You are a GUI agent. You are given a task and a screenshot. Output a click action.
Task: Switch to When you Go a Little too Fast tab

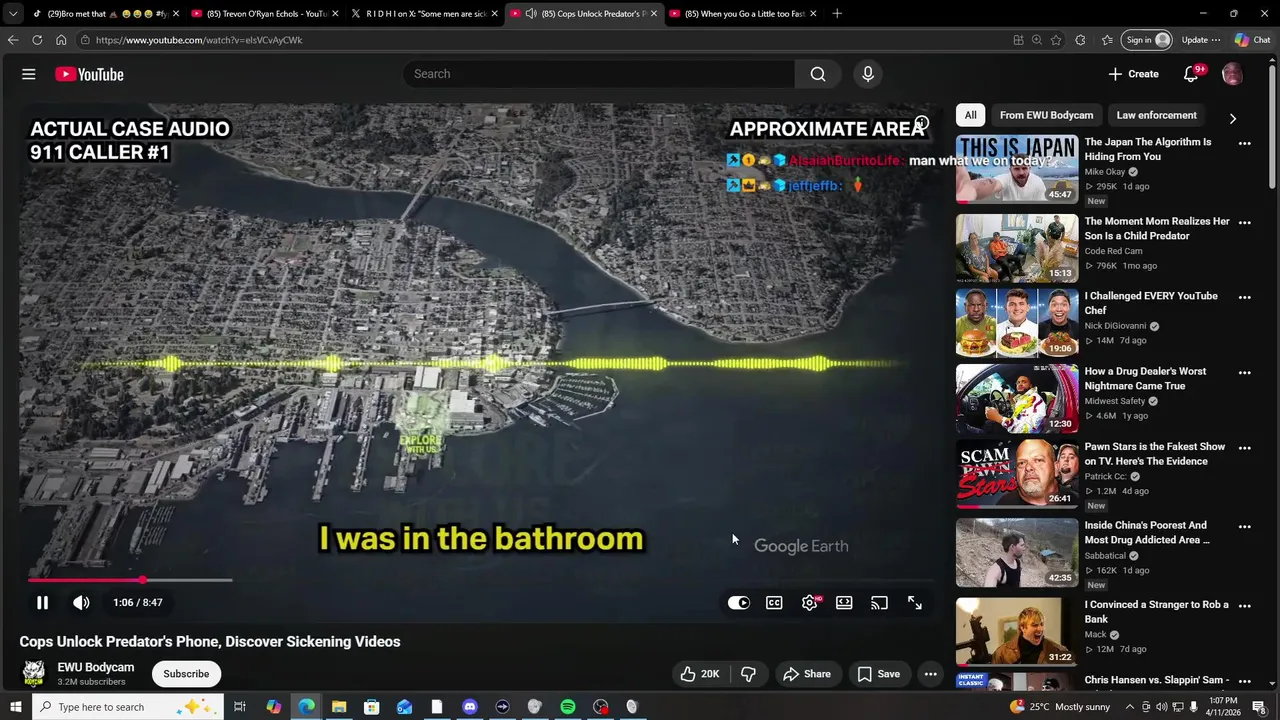[x=744, y=14]
